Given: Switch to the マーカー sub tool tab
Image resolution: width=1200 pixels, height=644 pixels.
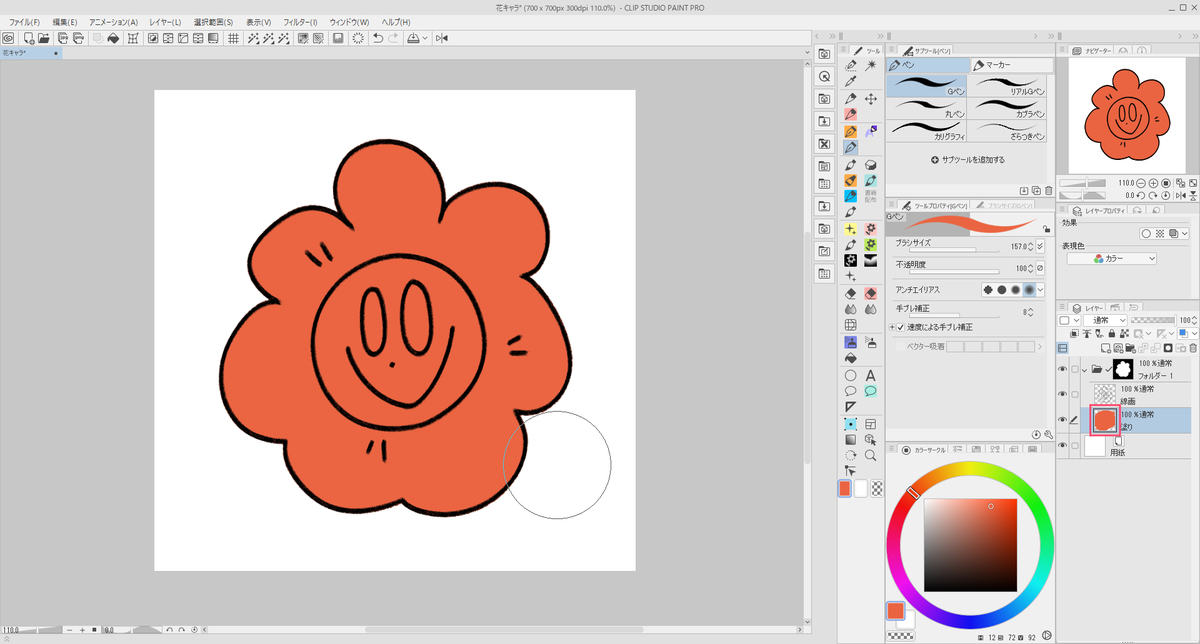Looking at the screenshot, I should click(1011, 65).
